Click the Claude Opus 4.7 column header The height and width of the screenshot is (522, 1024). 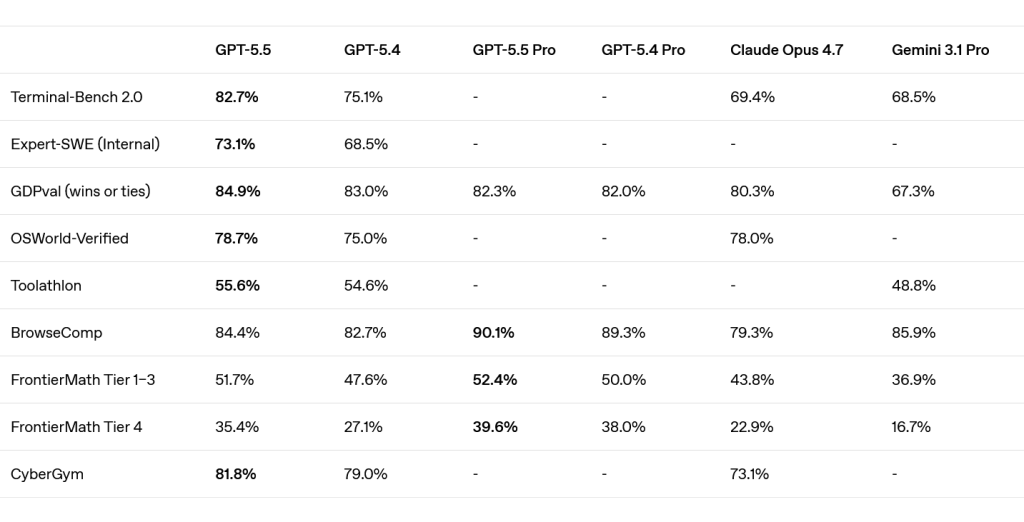click(786, 50)
